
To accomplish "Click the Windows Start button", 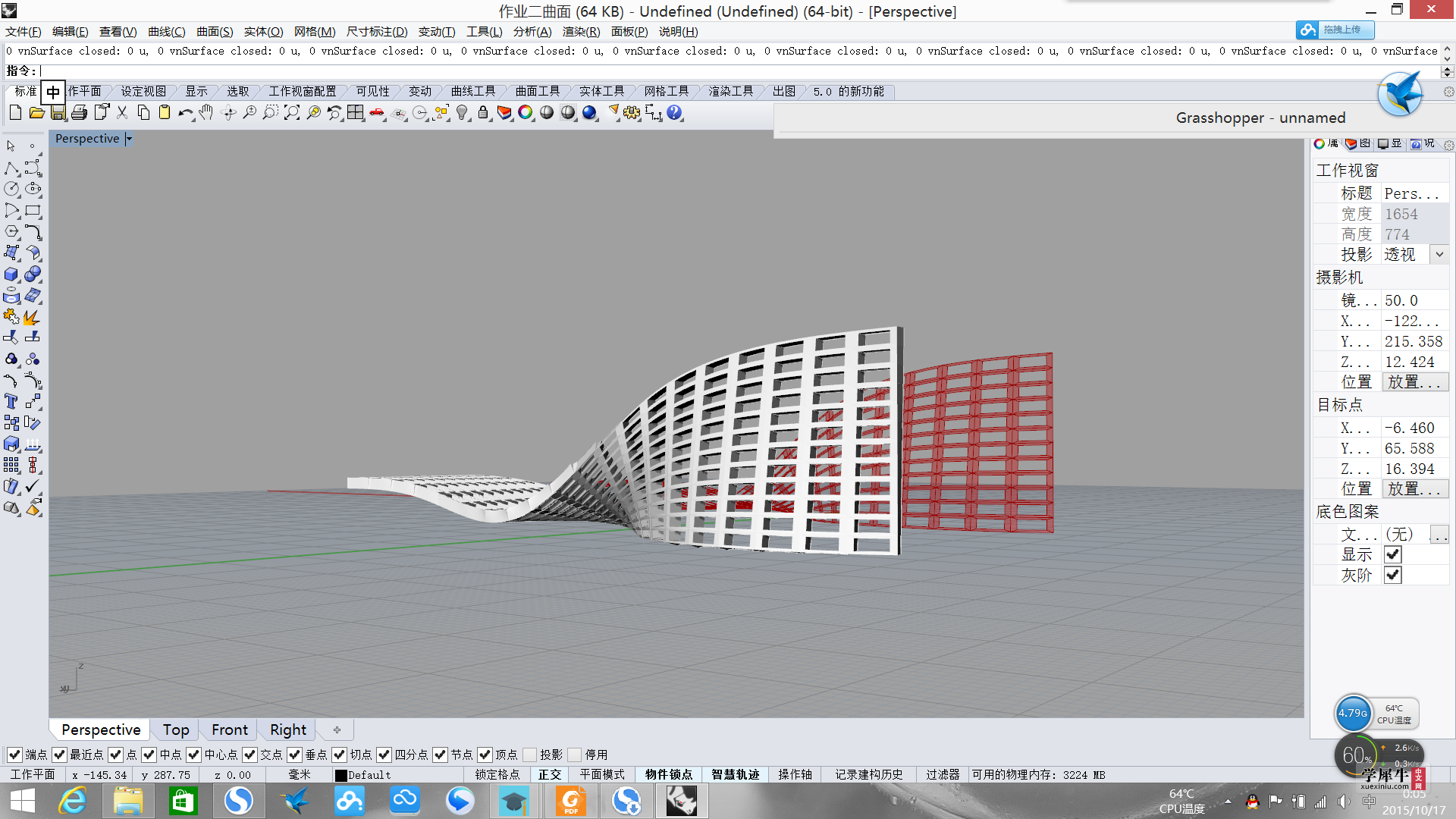I will pyautogui.click(x=23, y=801).
